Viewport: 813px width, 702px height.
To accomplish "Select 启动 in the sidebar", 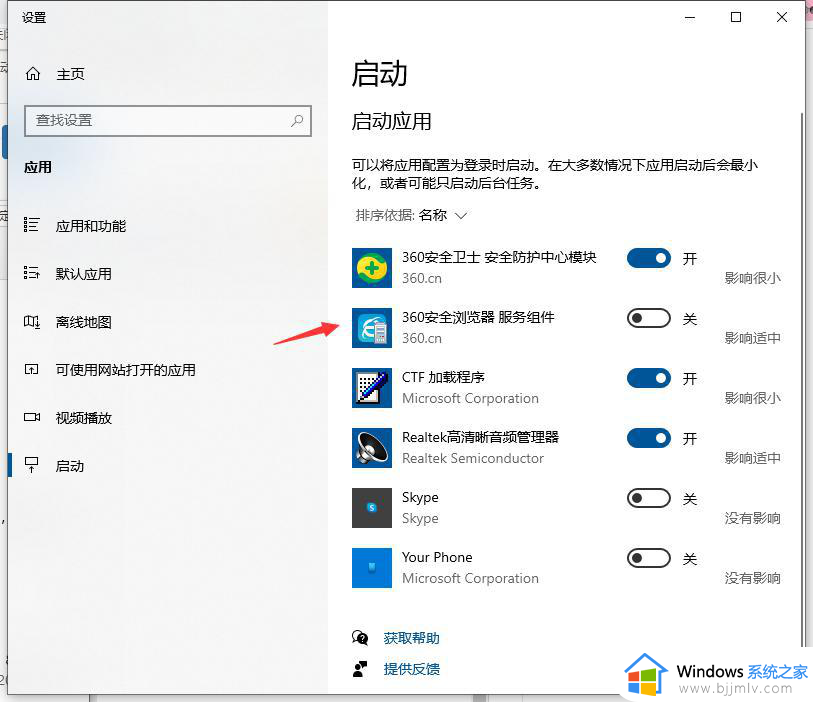I will click(69, 466).
